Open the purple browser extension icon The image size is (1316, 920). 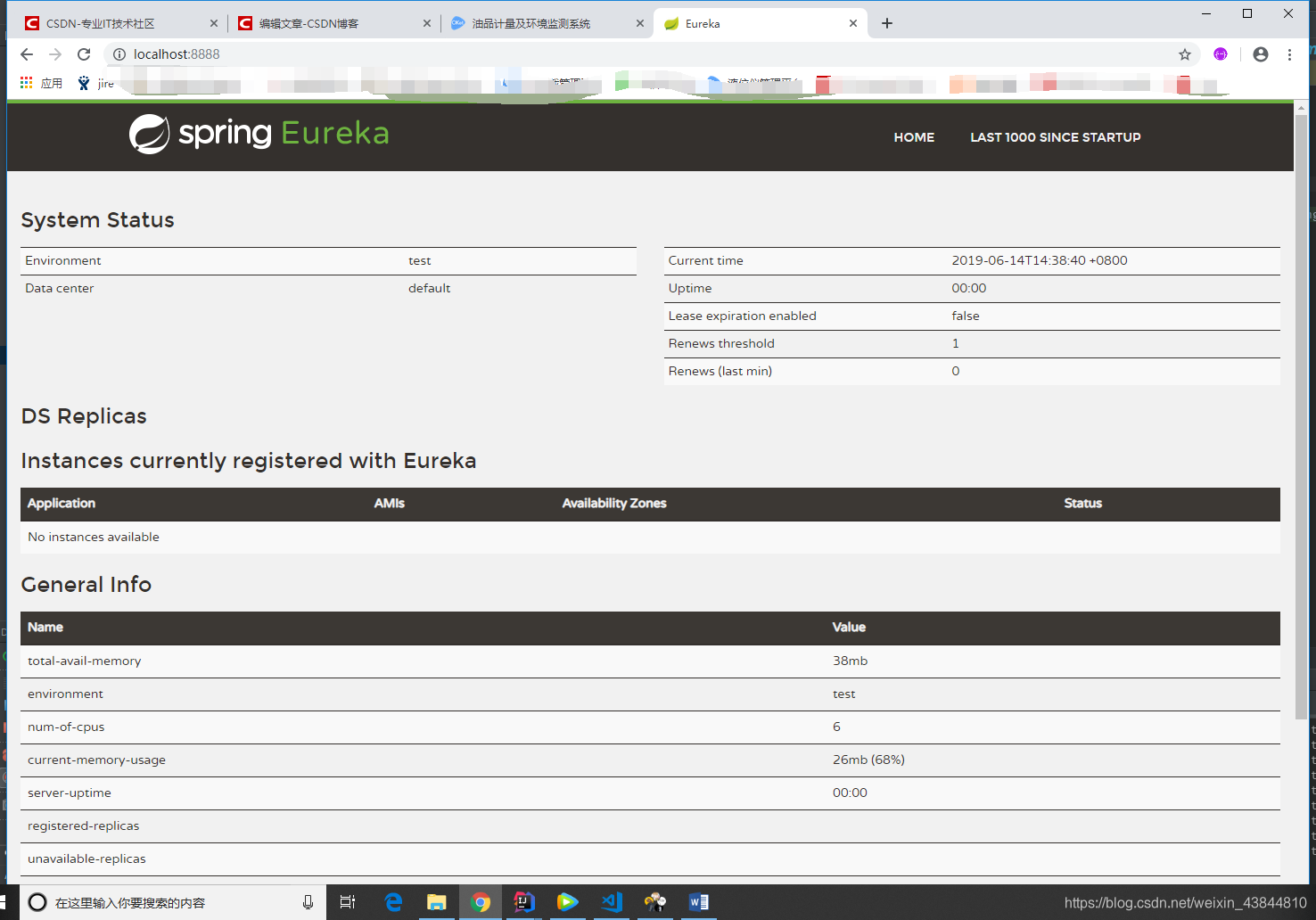coord(1221,54)
